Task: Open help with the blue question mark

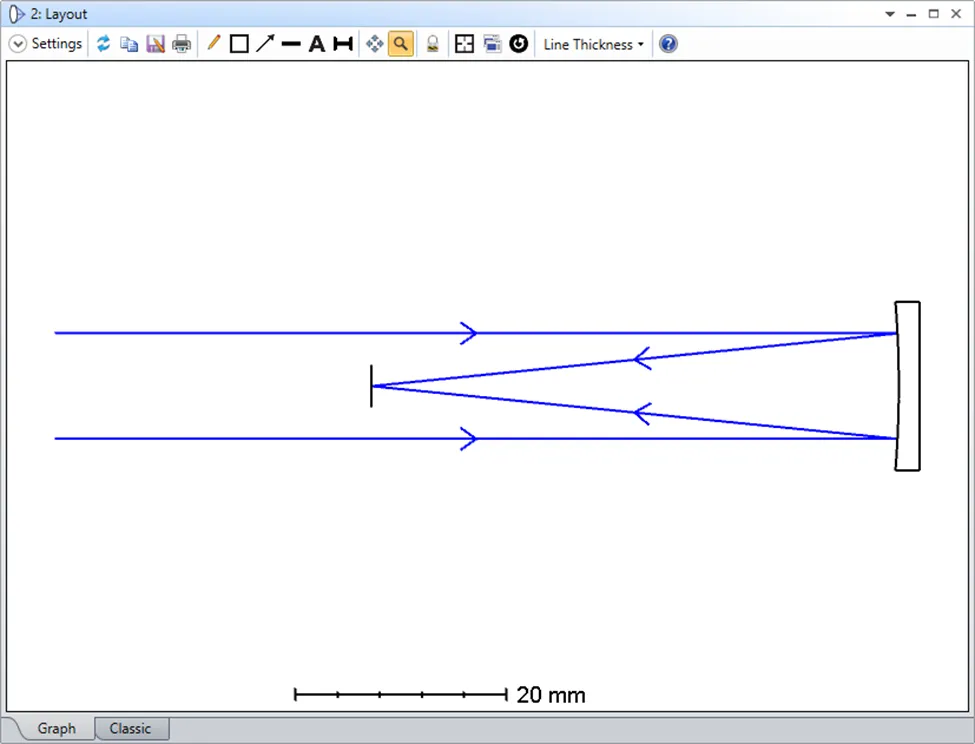Action: (x=668, y=44)
